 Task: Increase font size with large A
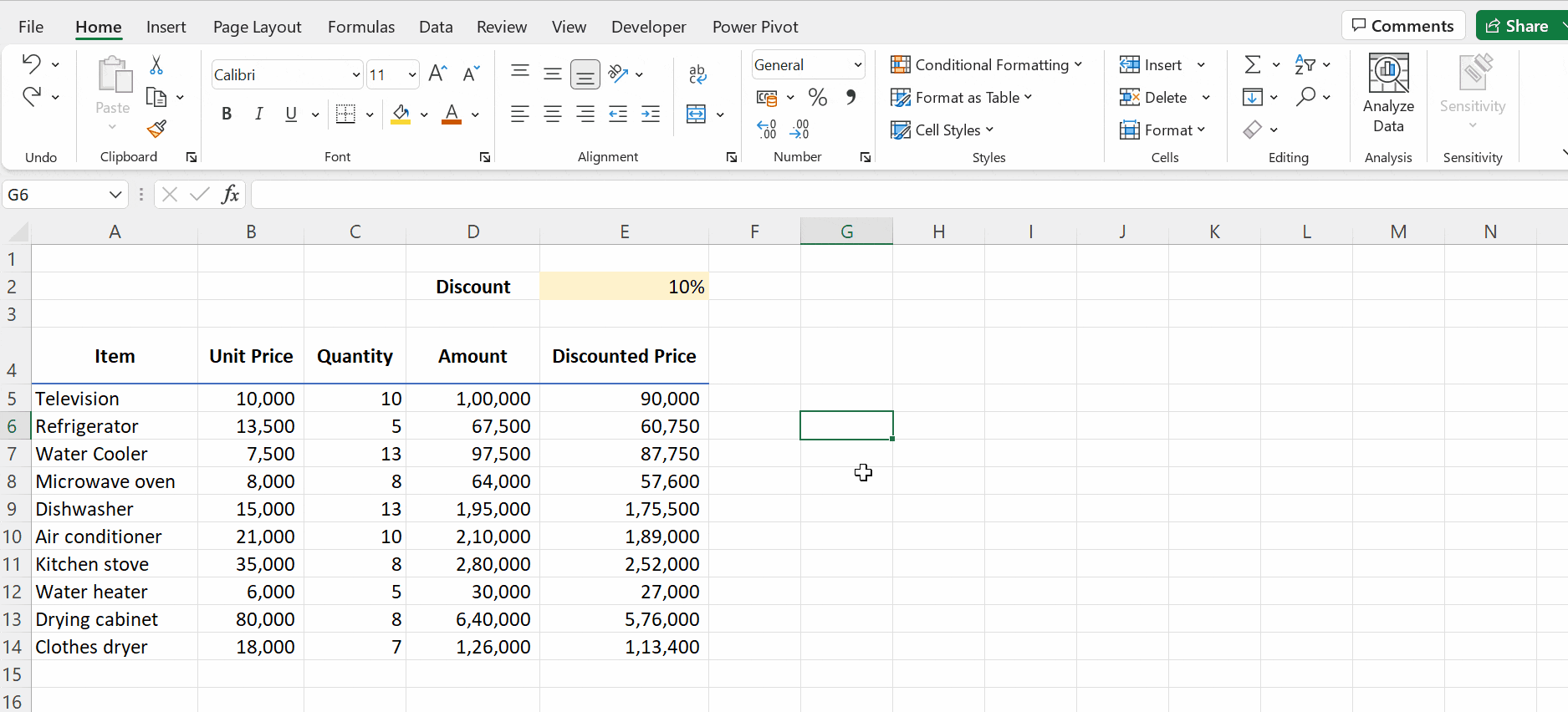[437, 74]
